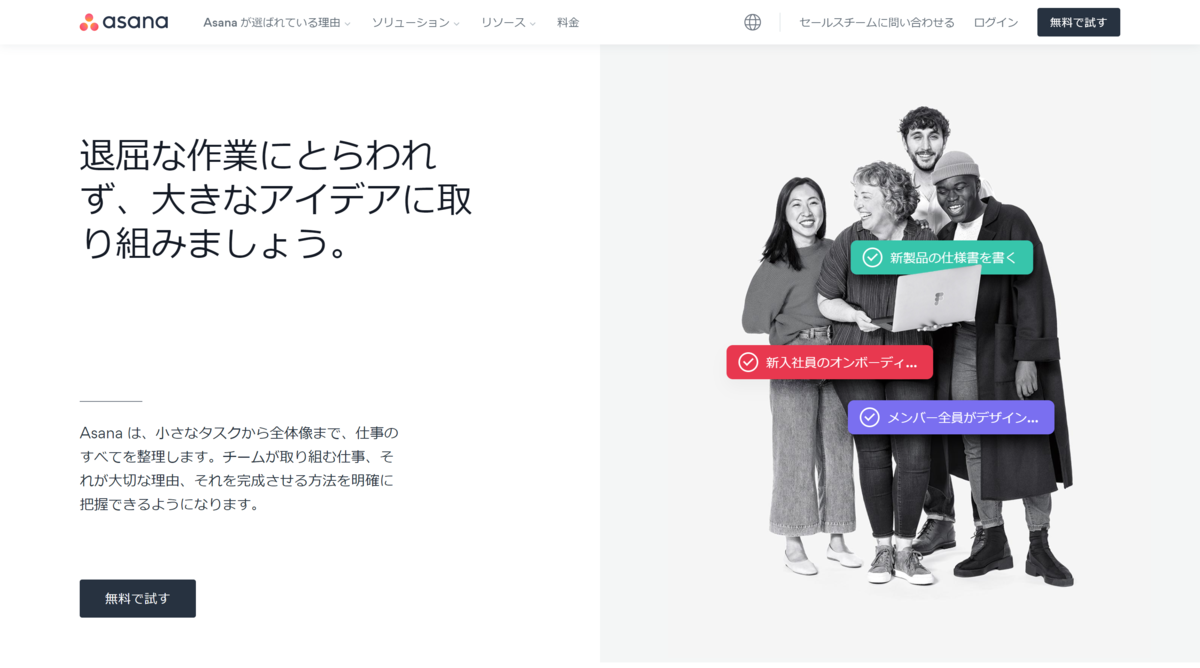
Task: Click the team photo of four people
Action: click(907, 345)
